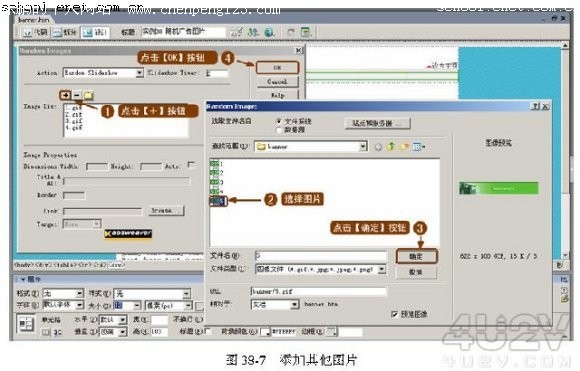Toggle the preview images checkbox
This screenshot has width=580, height=371.
(x=394, y=314)
